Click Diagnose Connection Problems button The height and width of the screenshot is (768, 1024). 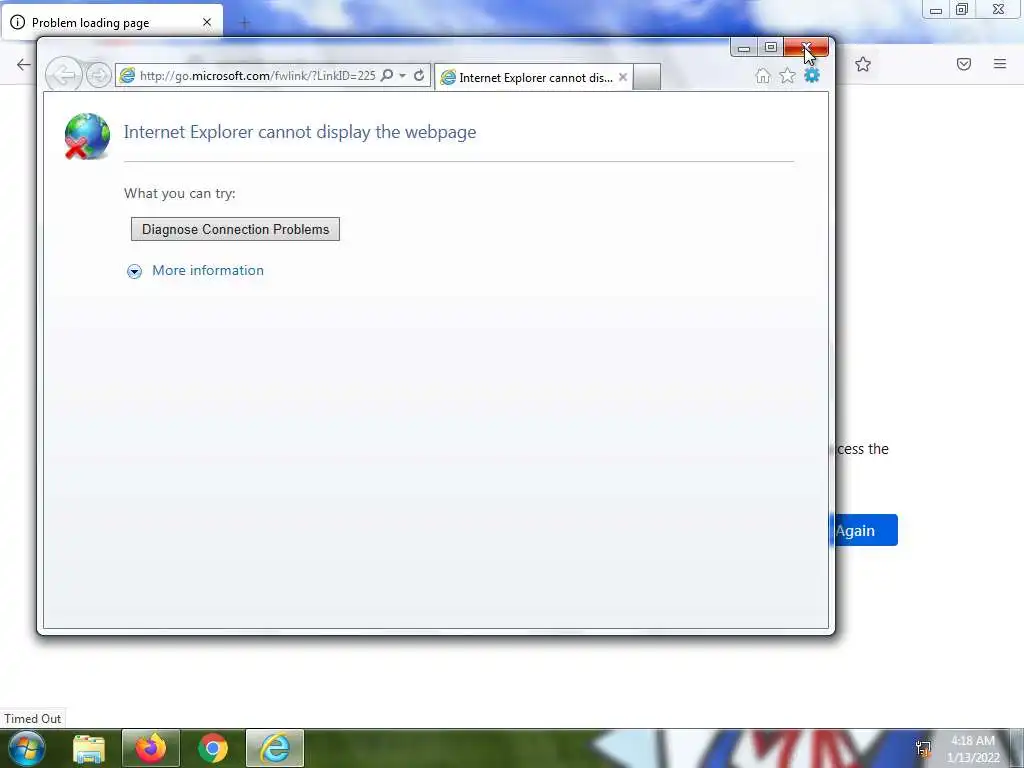235,229
